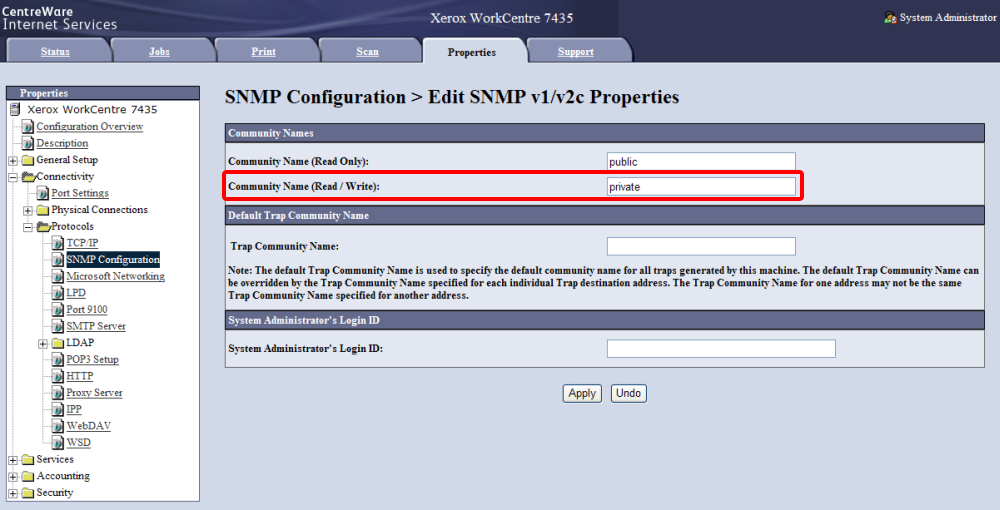Switch to the Status tab
1000x510 pixels.
(55, 52)
